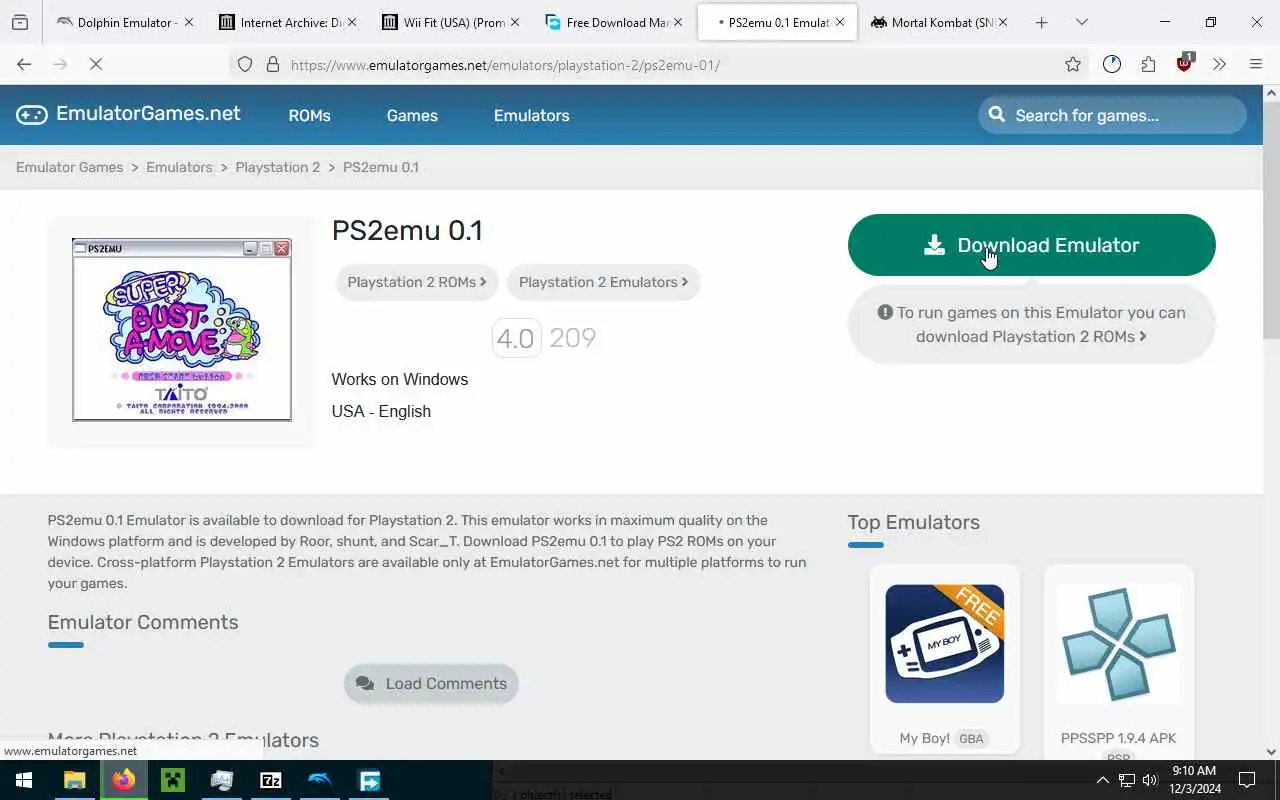Go to Emulators breadcrumb link
The image size is (1280, 800).
(179, 167)
